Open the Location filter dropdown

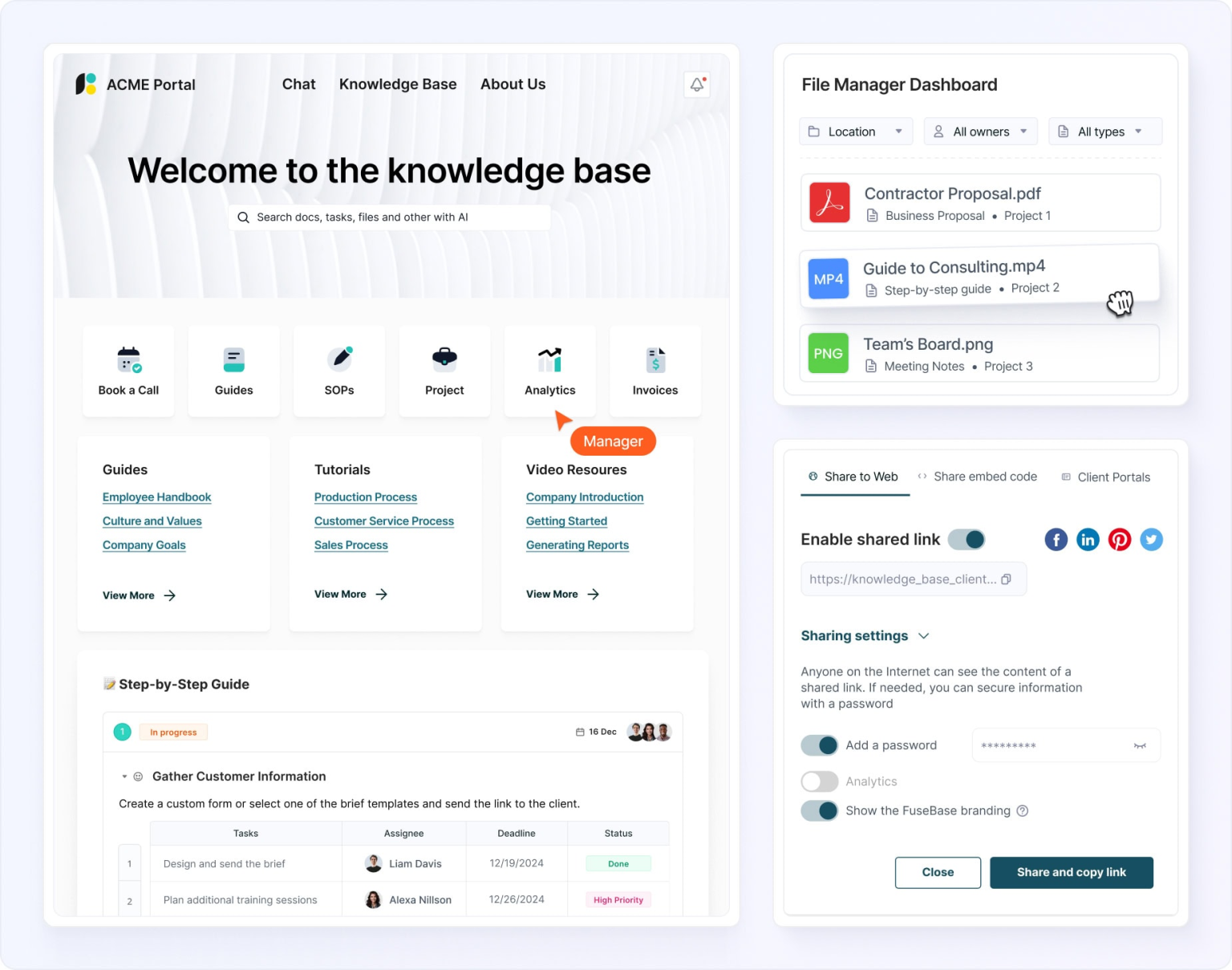point(855,131)
